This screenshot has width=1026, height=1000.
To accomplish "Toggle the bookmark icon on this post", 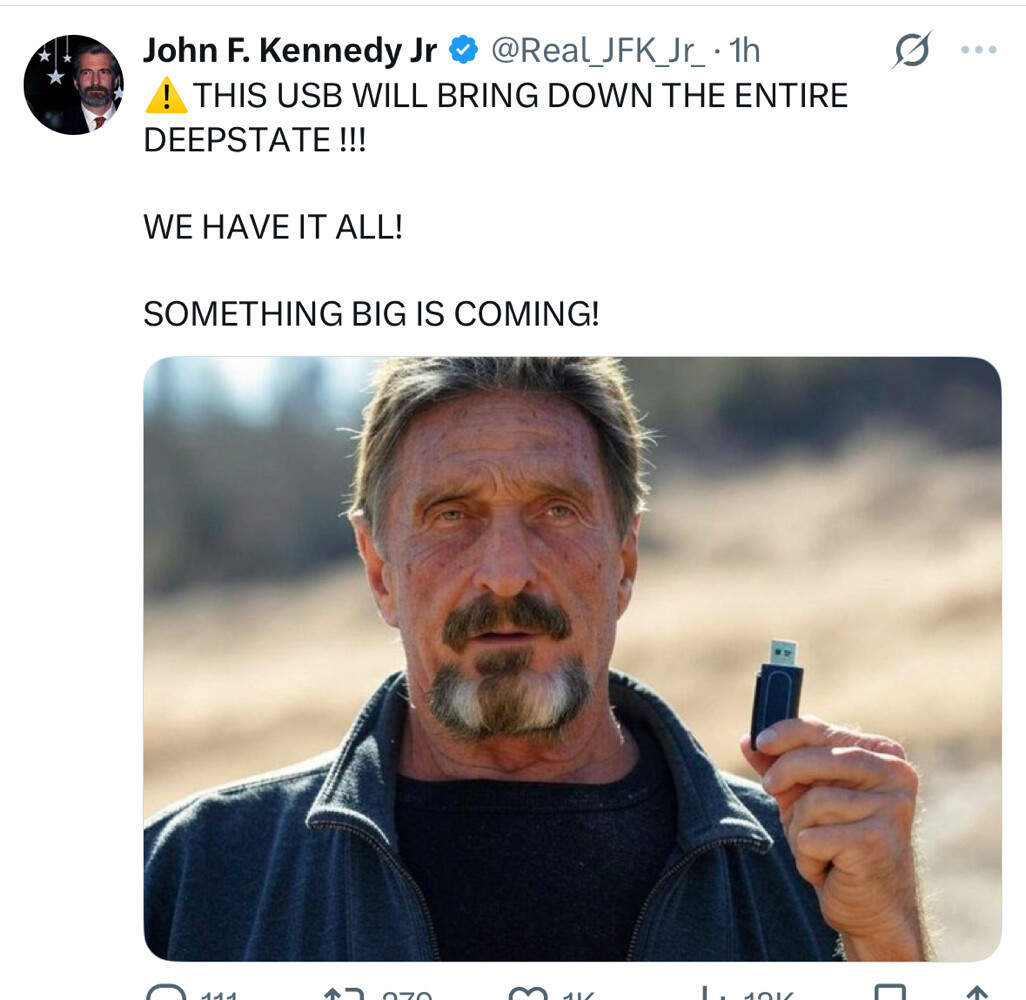I will [x=889, y=994].
